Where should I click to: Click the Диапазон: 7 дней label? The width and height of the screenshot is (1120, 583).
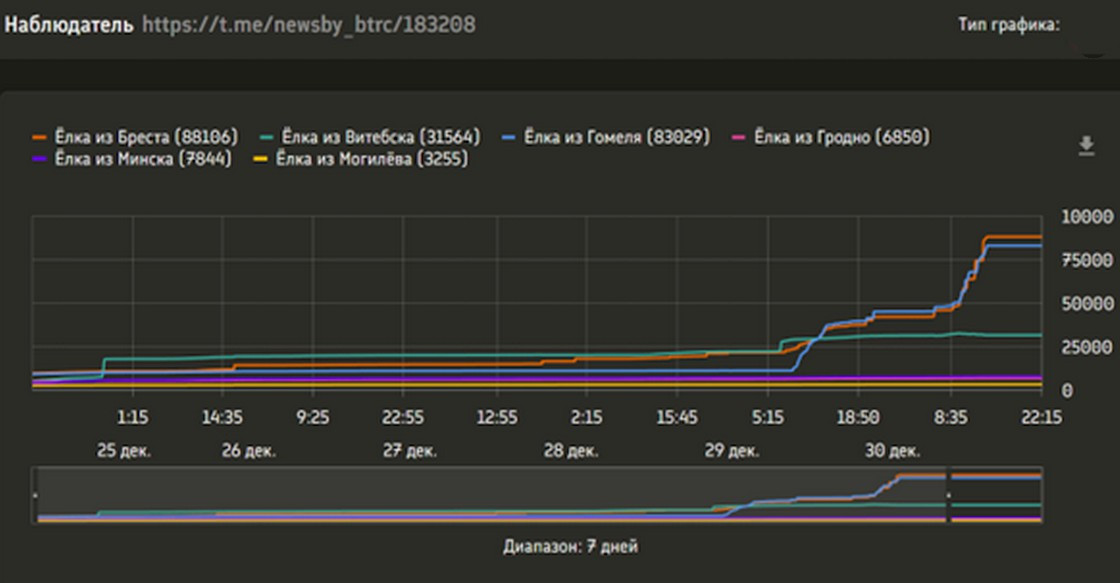click(x=570, y=547)
